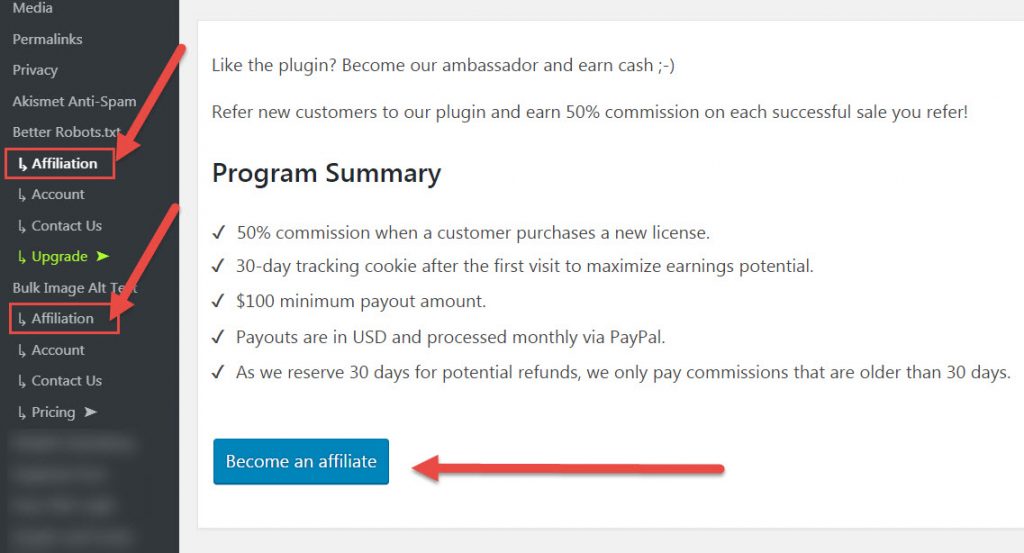Select Contact Us above the green Upgrade link
This screenshot has width=1024, height=553.
pyautogui.click(x=60, y=226)
